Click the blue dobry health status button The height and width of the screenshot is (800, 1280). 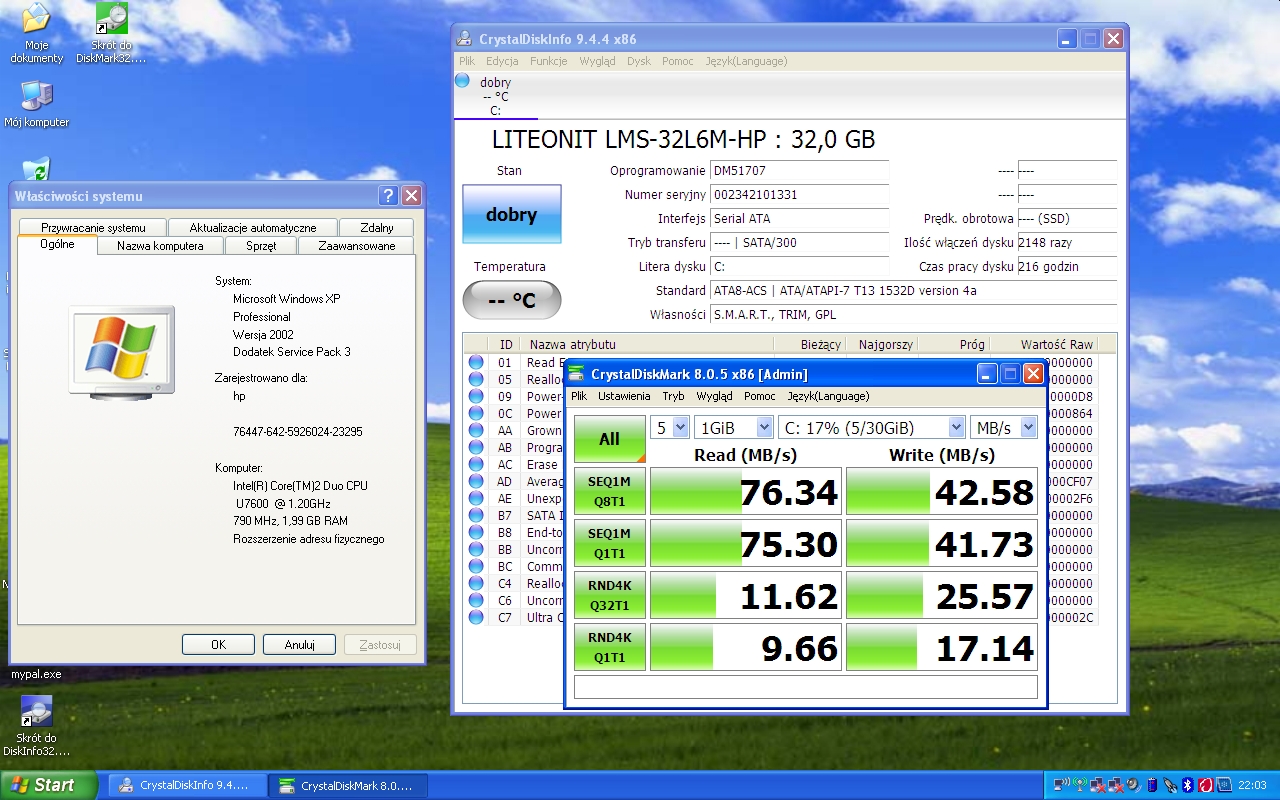pyautogui.click(x=511, y=214)
